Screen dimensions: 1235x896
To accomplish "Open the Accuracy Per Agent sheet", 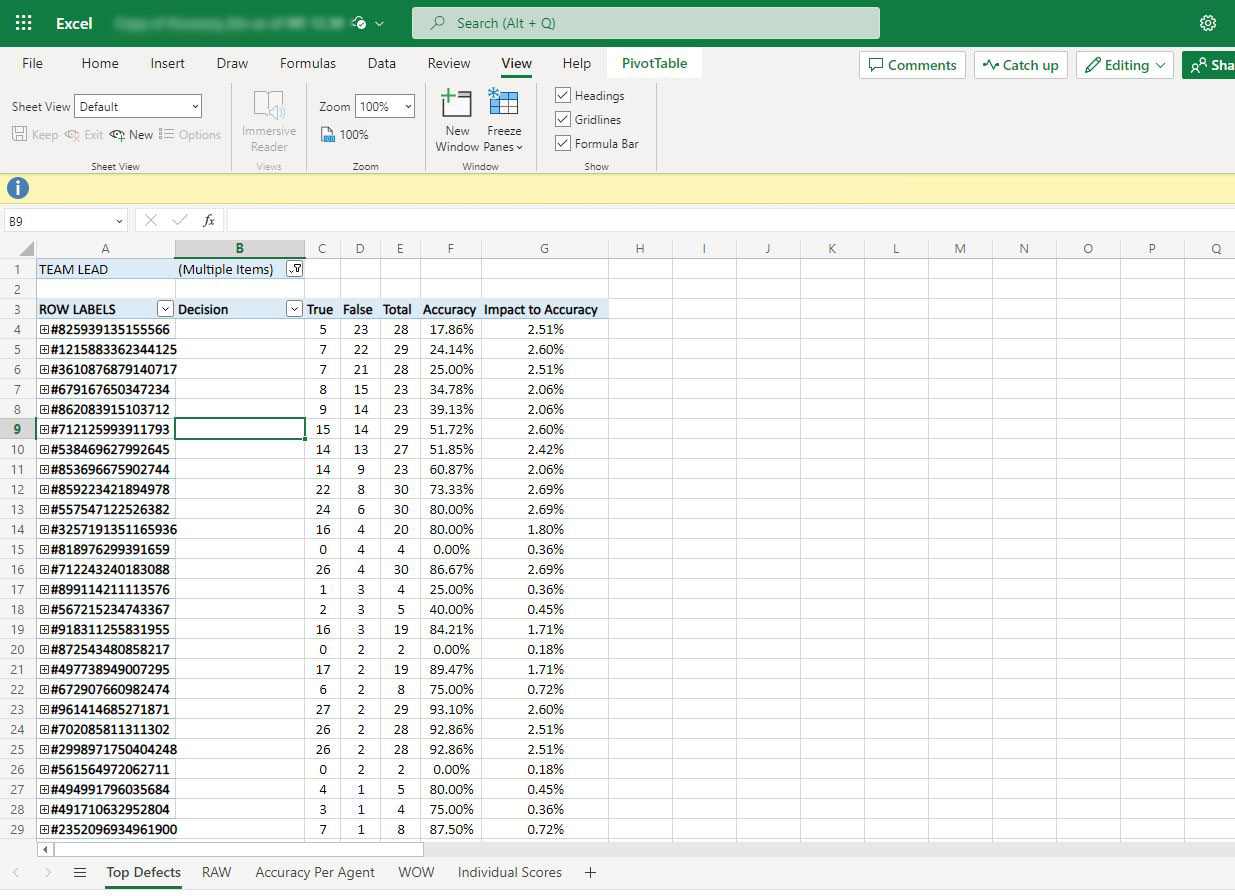I will click(315, 873).
